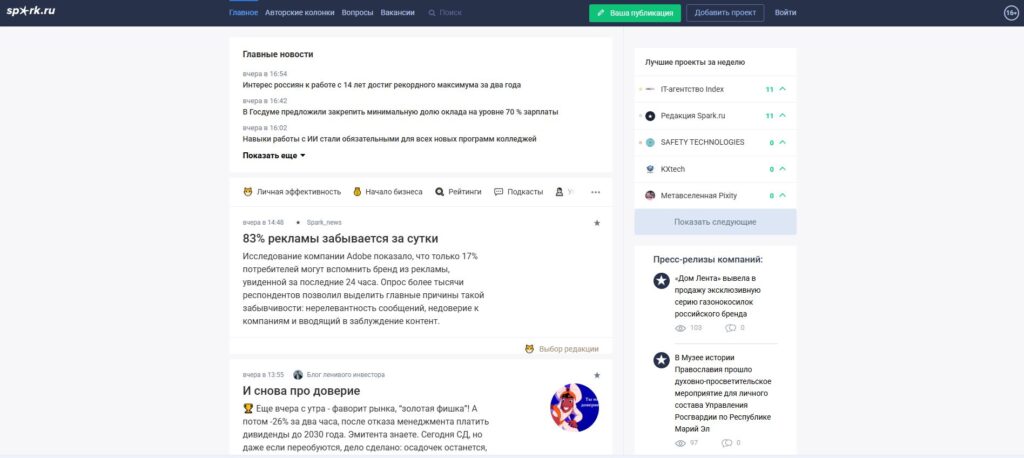This screenshot has height=458, width=1024.
Task: Focus the Поиск search field
Action: (x=451, y=12)
